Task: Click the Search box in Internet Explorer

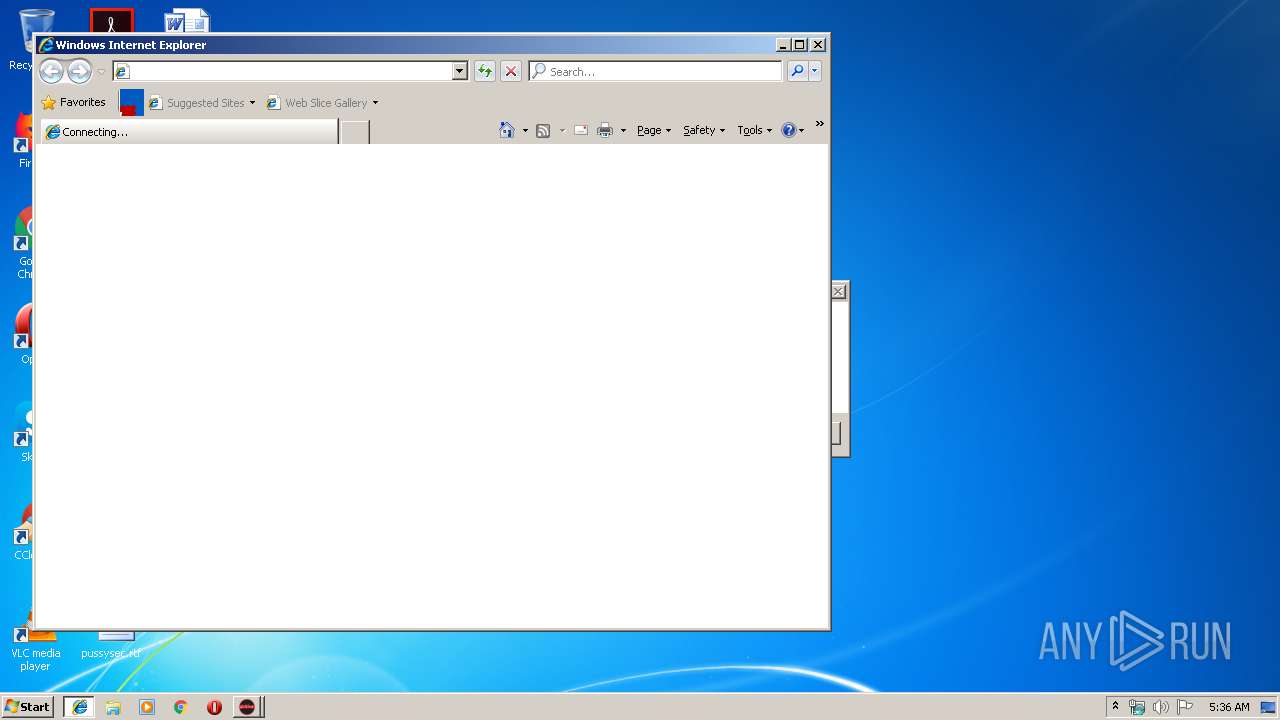Action: click(656, 71)
